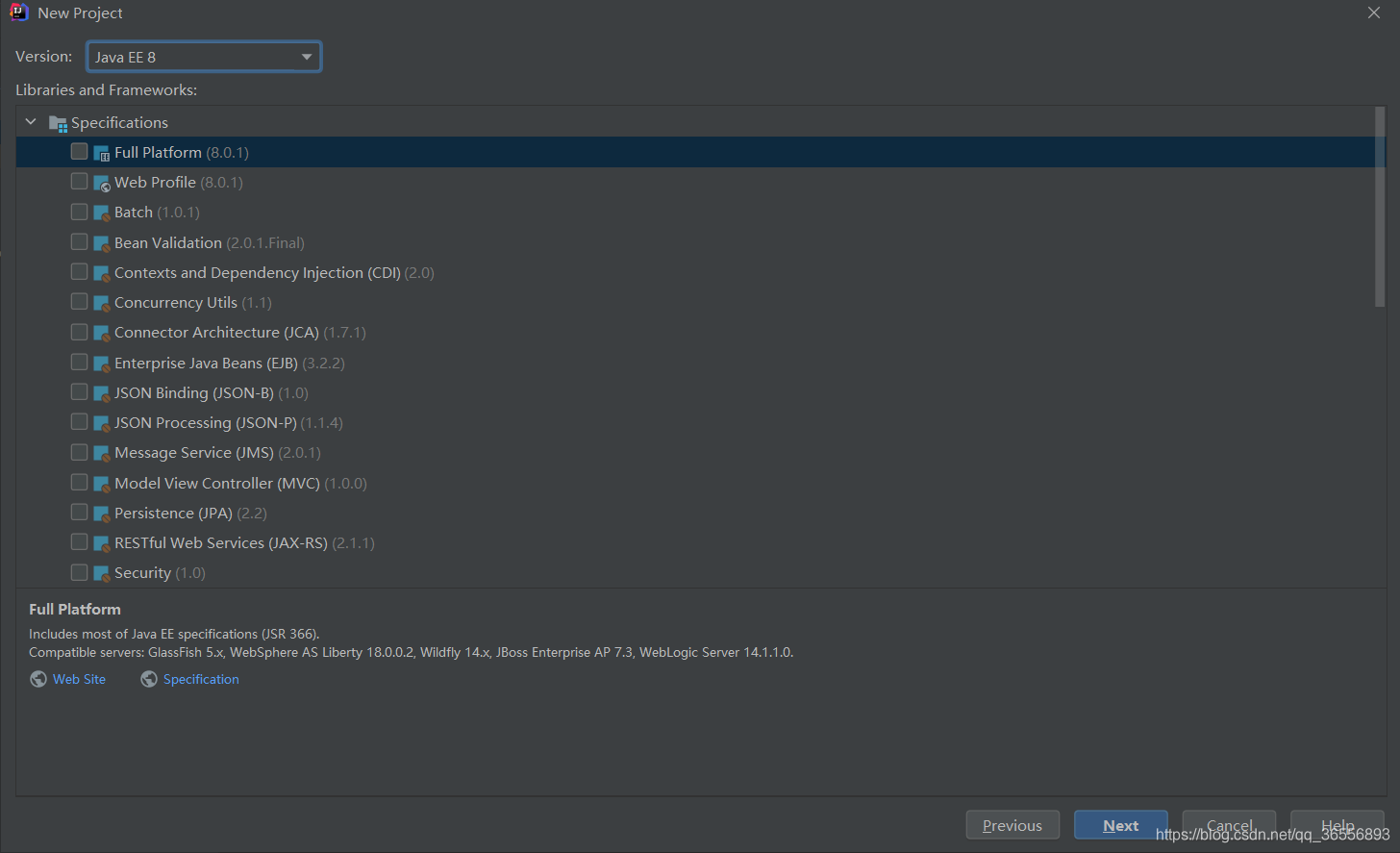The height and width of the screenshot is (853, 1400).
Task: Click the Concurrency Utils library icon
Action: (102, 303)
